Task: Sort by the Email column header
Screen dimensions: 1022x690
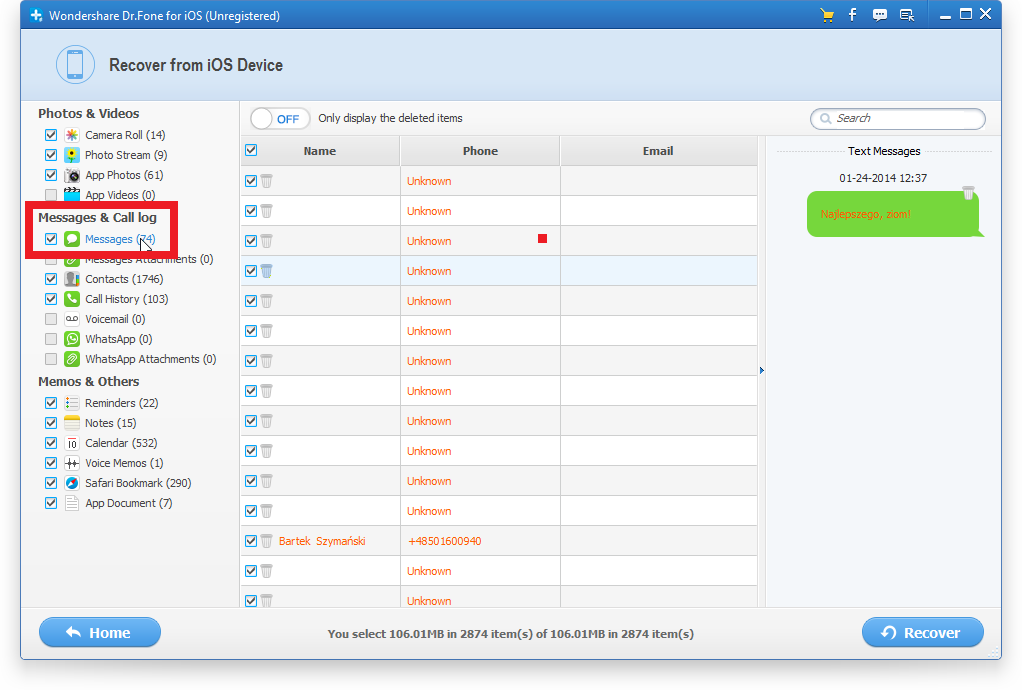Action: (x=658, y=151)
